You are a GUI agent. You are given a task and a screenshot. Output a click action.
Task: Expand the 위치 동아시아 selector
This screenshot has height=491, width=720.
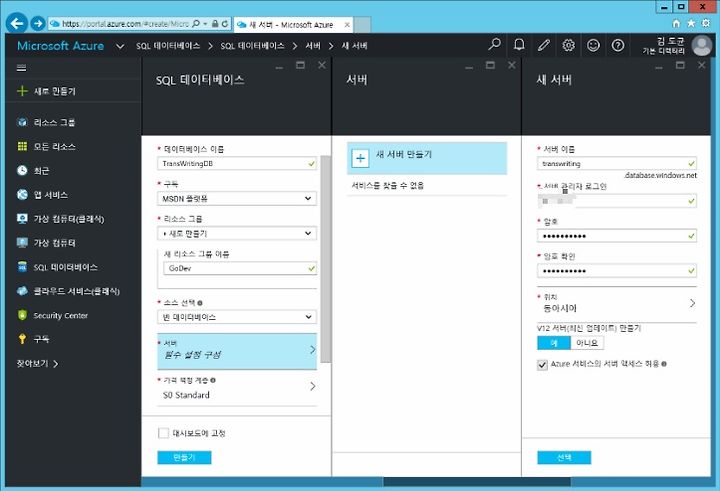pos(617,304)
